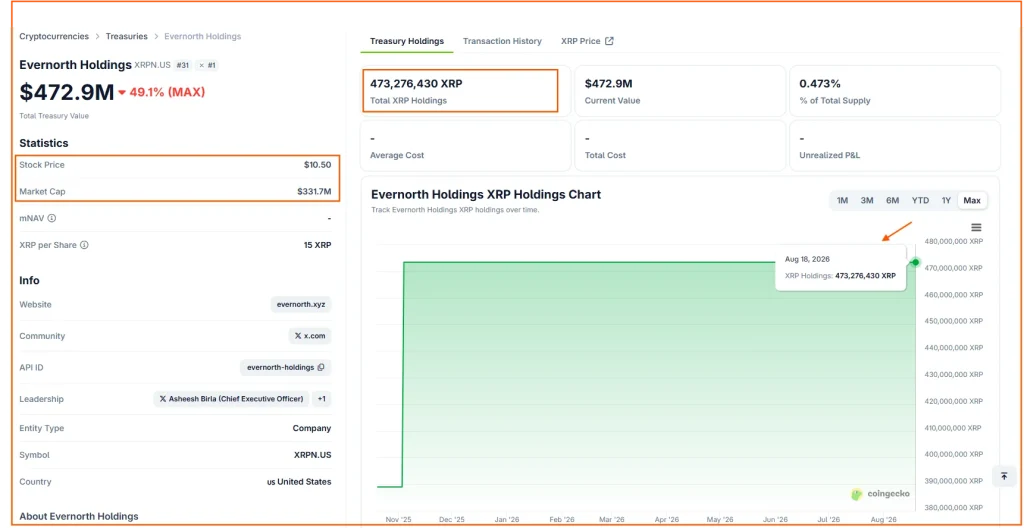
Task: Click the Aug '26 axis label
Action: tap(884, 520)
